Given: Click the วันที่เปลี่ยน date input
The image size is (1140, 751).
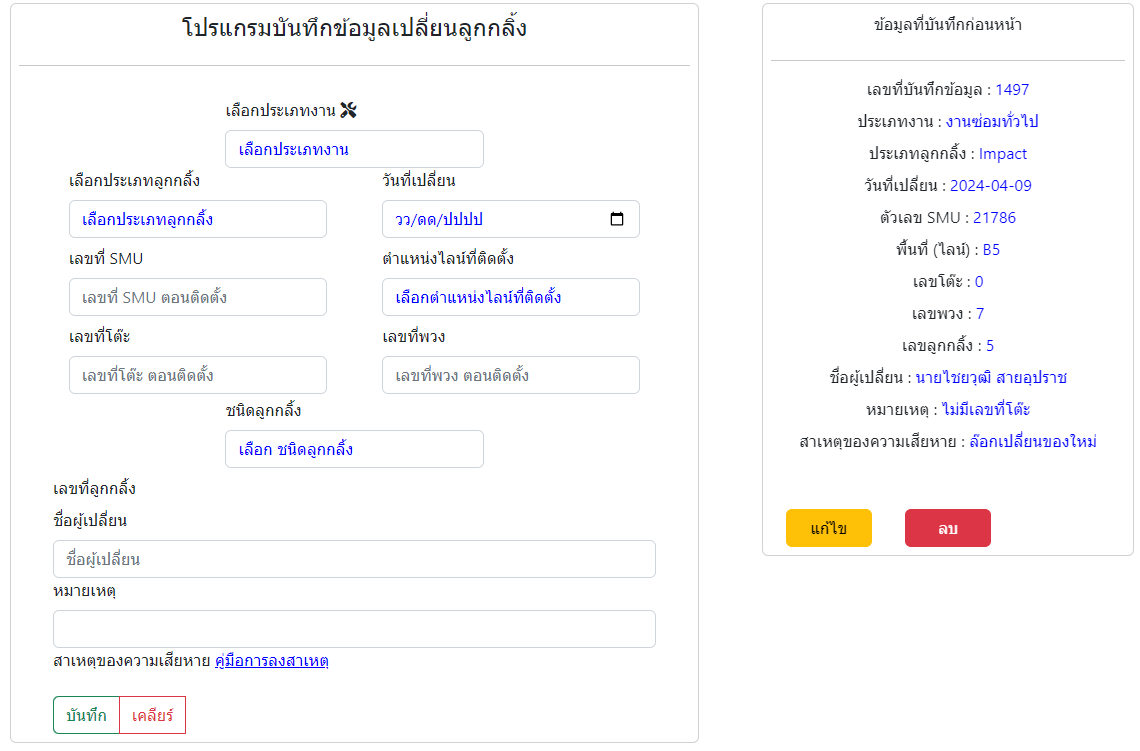Looking at the screenshot, I should pos(490,219).
